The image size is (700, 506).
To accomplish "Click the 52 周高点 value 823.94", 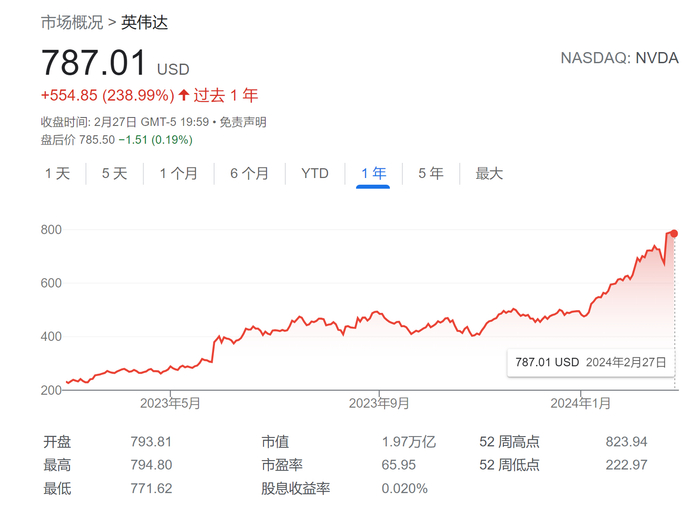I will click(626, 442).
